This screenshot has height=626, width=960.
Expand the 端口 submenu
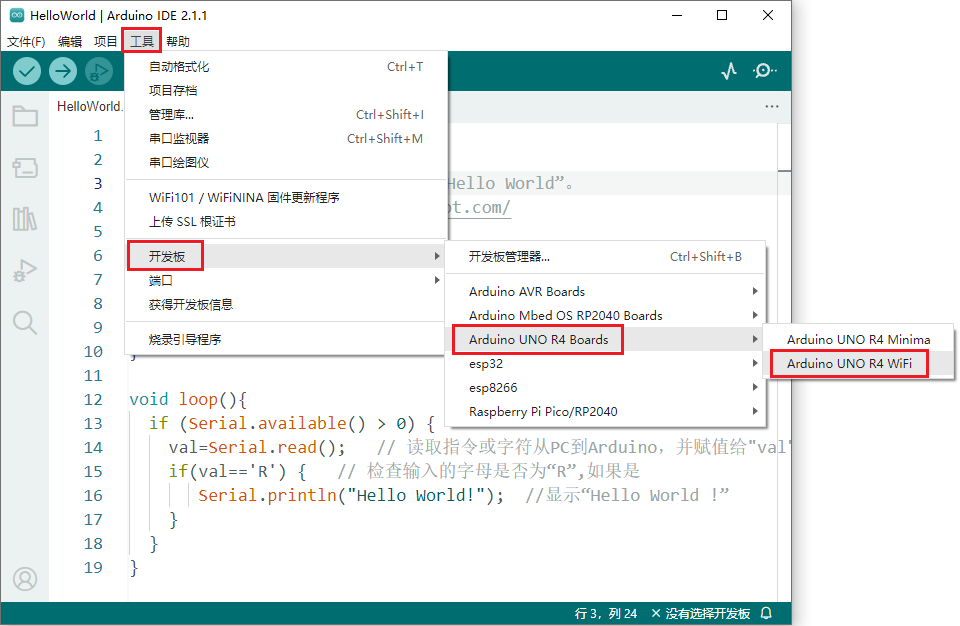pyautogui.click(x=286, y=281)
